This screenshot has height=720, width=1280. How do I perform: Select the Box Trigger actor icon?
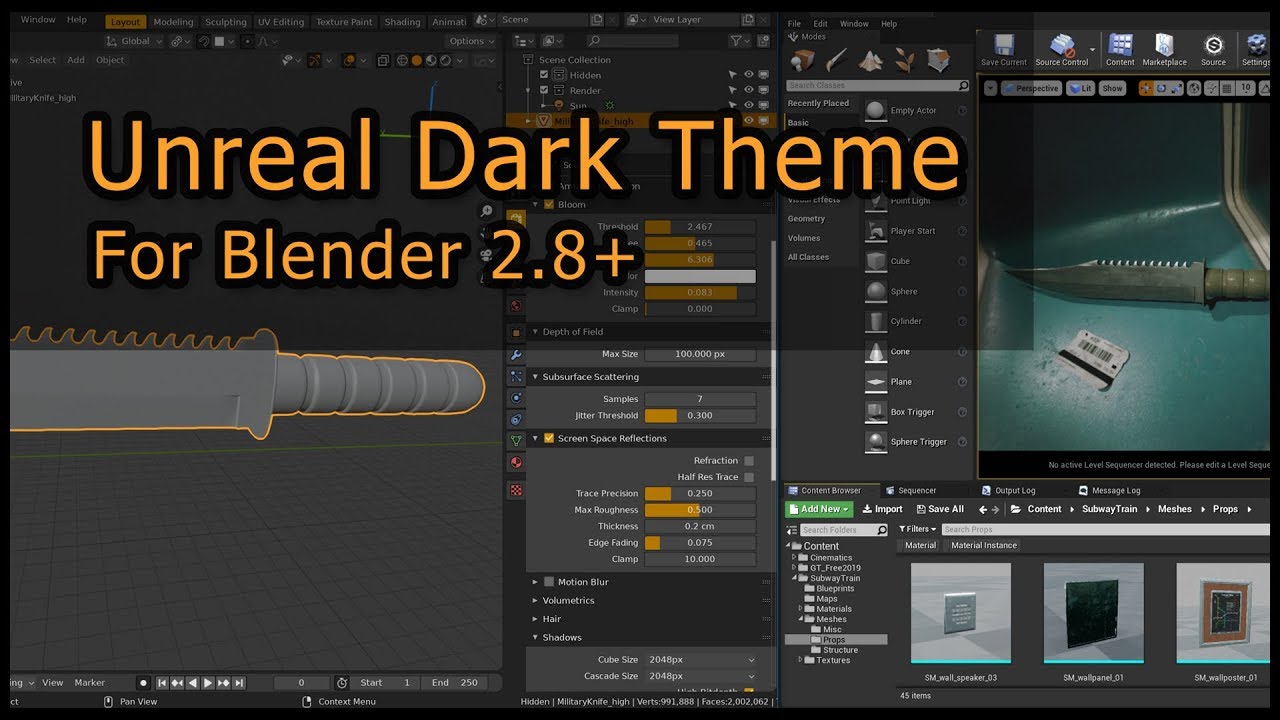point(875,411)
